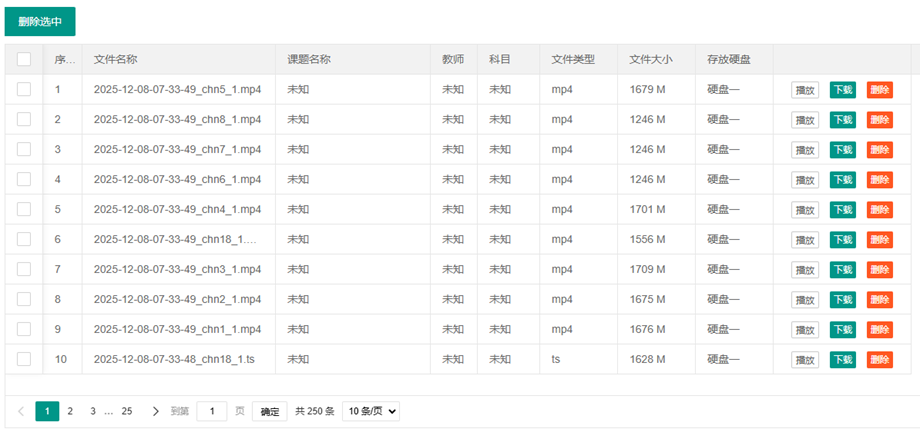920x429 pixels.
Task: Check the box for row 1
Action: coord(24,89)
